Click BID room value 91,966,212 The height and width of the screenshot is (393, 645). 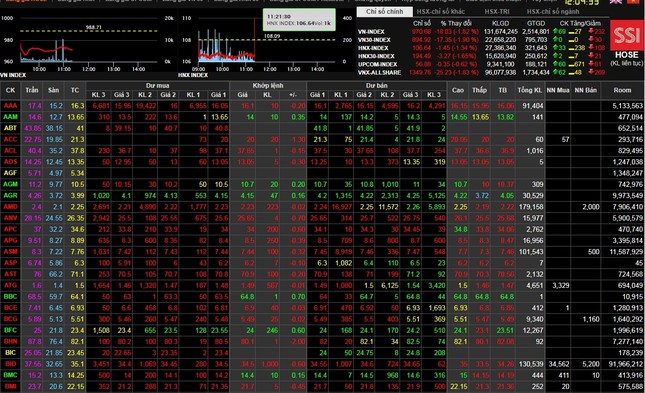(626, 364)
